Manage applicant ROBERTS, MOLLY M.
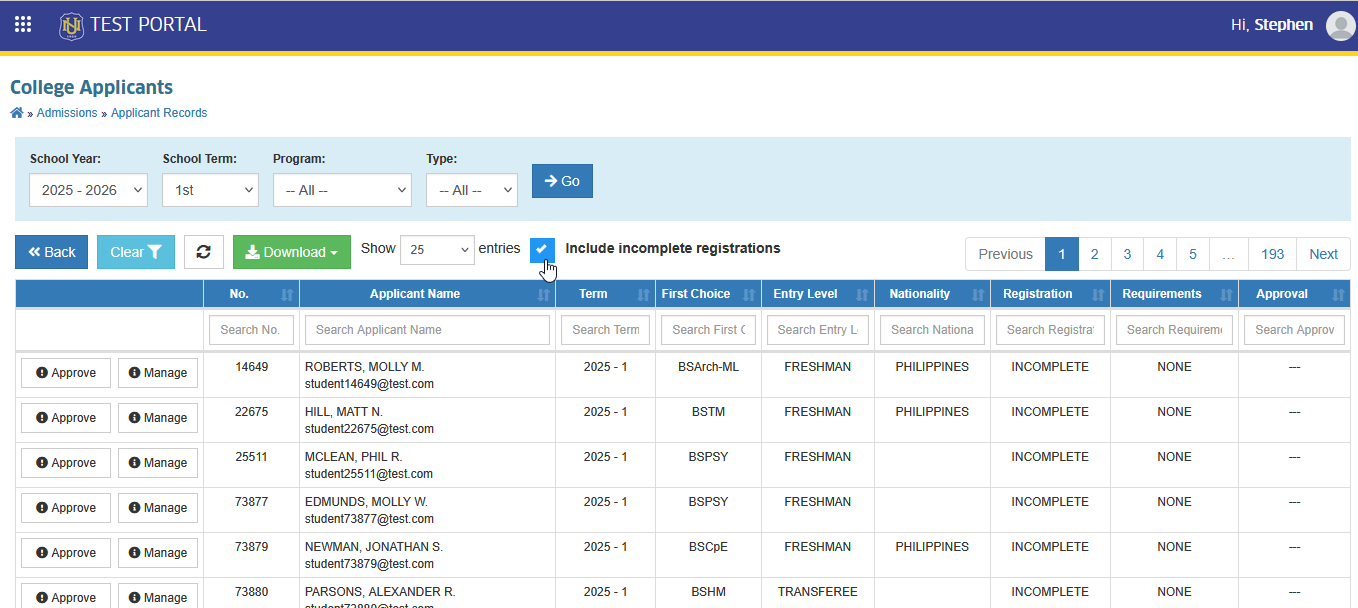The width and height of the screenshot is (1358, 608). (x=158, y=373)
